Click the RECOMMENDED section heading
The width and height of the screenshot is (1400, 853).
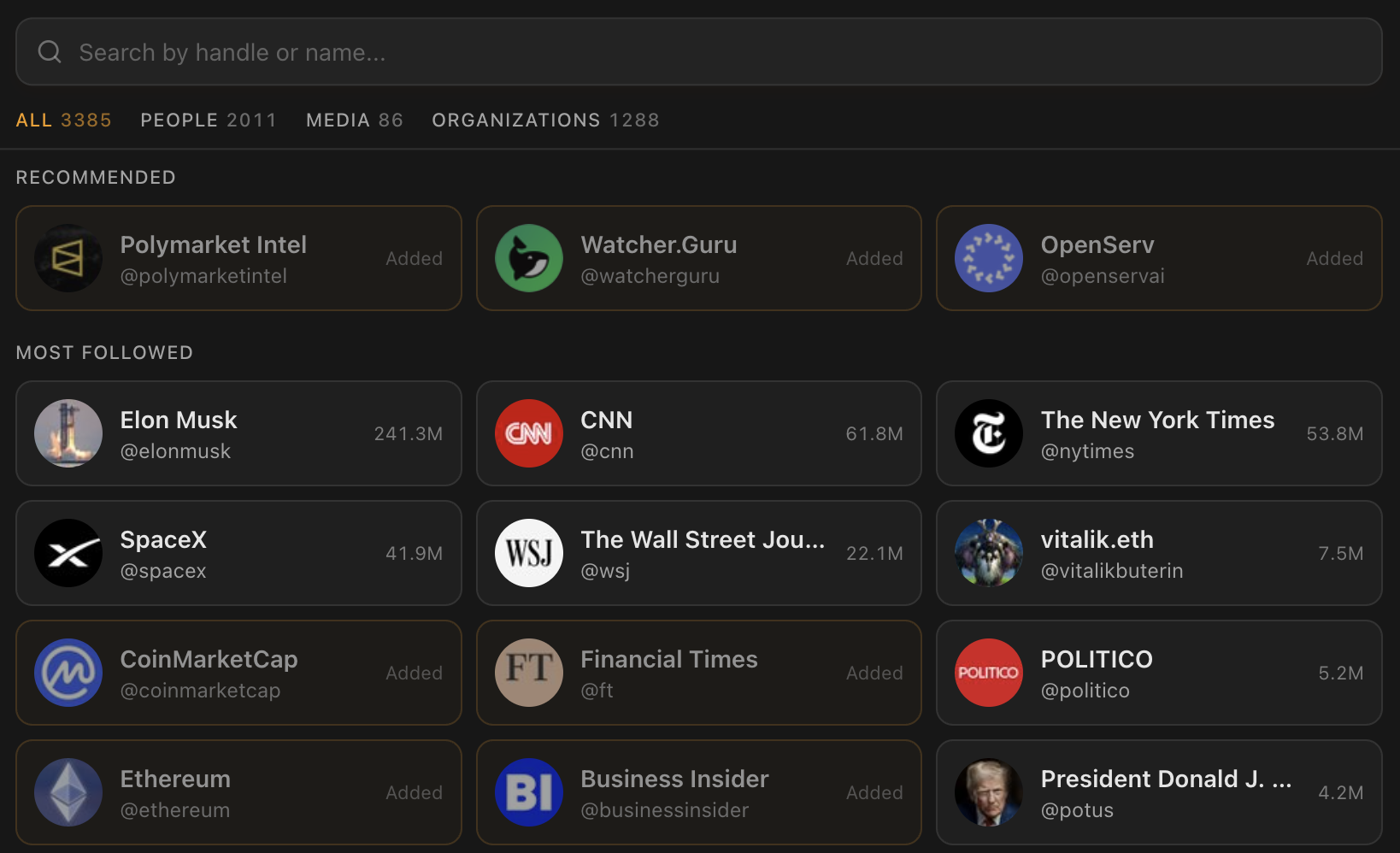coord(96,177)
